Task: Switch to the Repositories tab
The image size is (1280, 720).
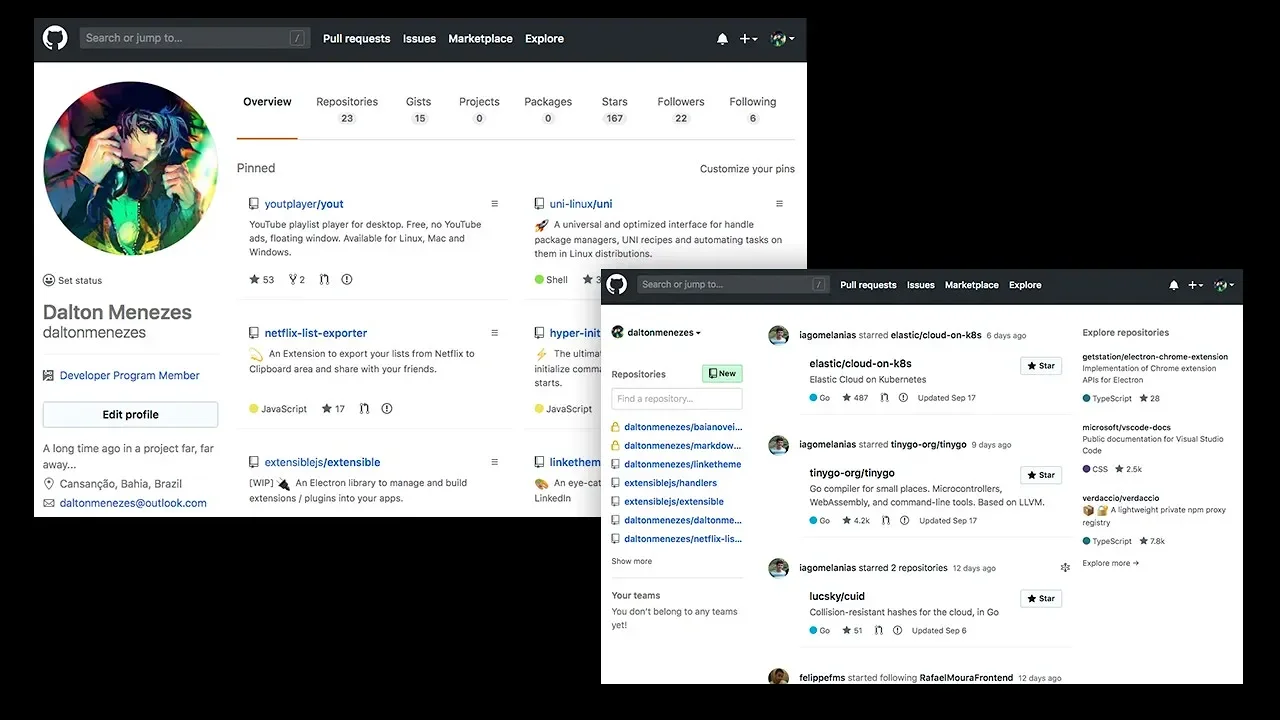Action: (347, 110)
